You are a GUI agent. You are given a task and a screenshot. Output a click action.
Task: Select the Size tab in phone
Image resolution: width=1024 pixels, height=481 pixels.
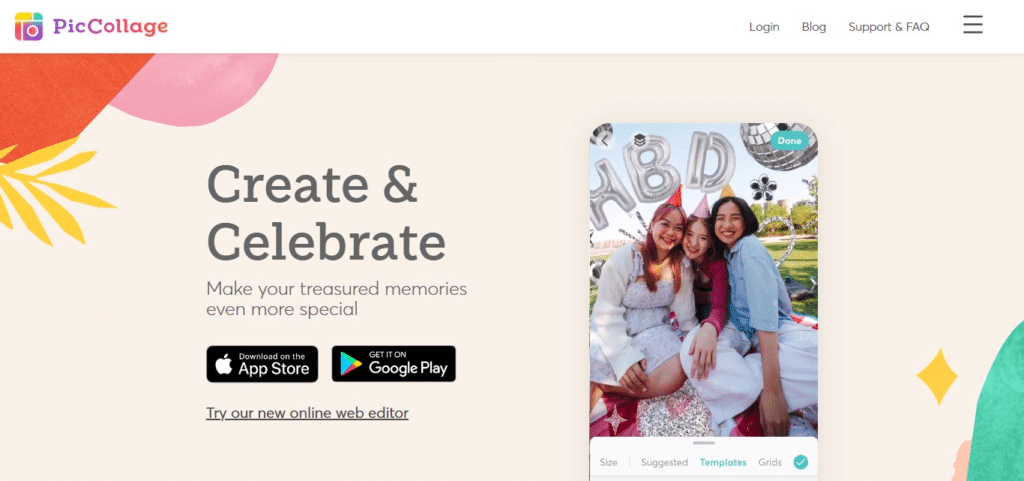pos(608,462)
